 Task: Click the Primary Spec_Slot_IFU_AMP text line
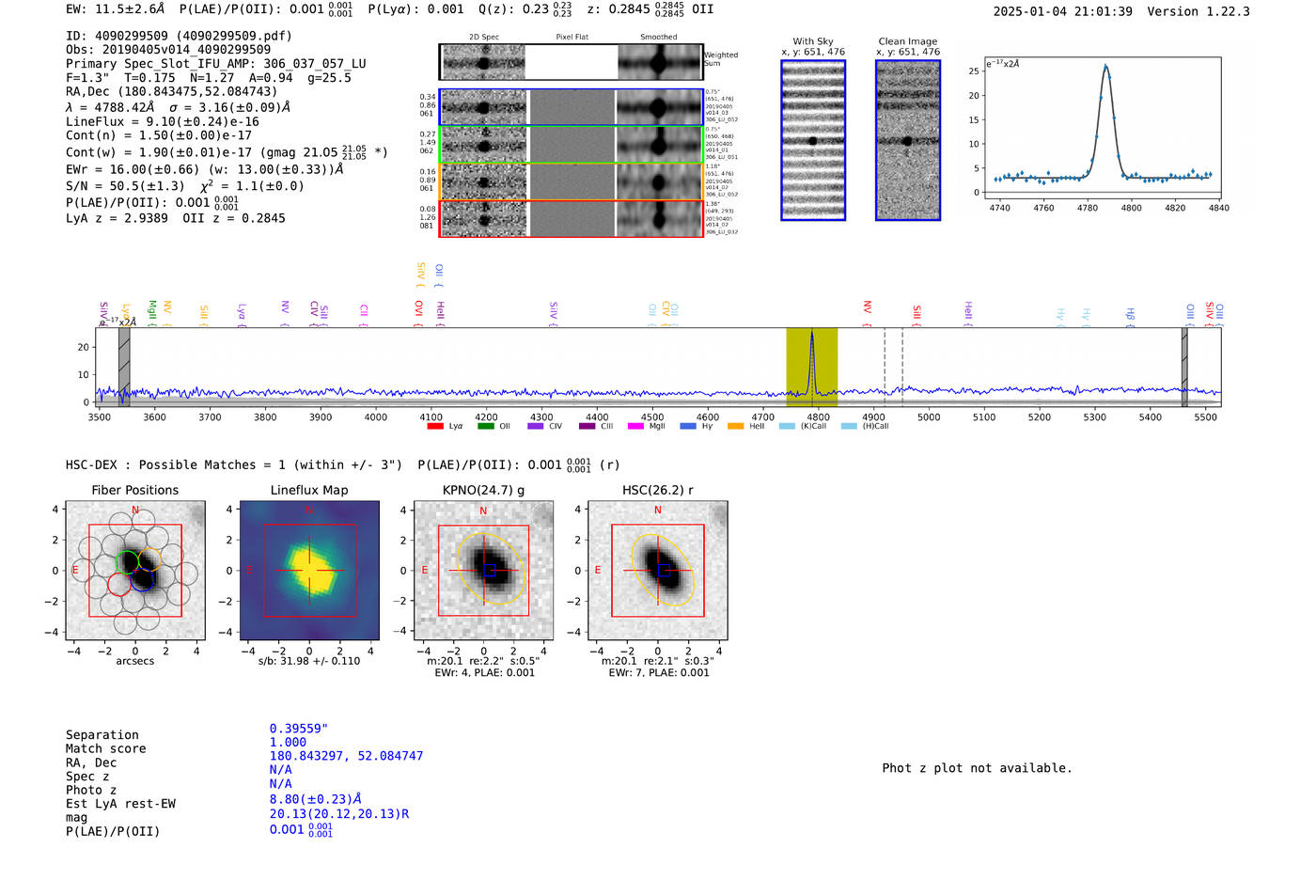tap(216, 64)
